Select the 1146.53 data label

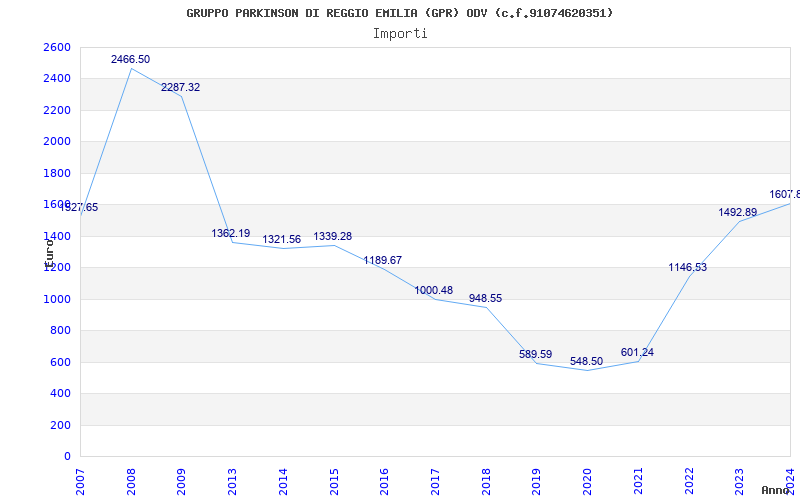coord(688,267)
